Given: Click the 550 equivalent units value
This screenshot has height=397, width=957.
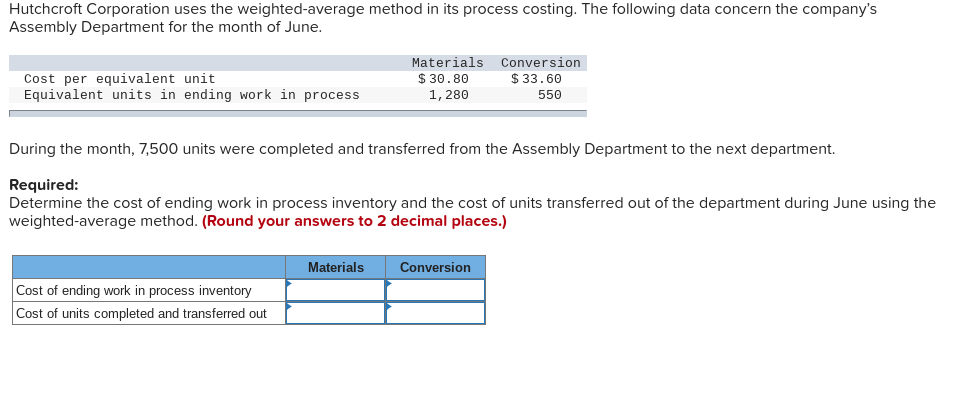Looking at the screenshot, I should 550,95.
